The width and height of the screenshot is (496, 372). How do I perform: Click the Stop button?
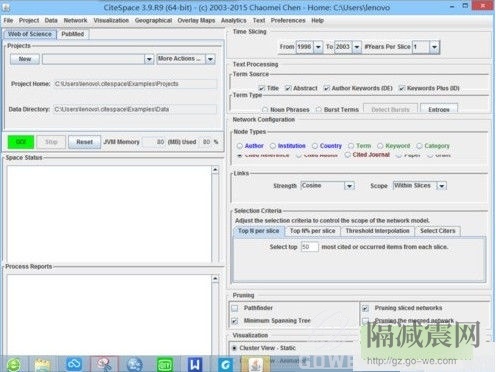[51, 142]
